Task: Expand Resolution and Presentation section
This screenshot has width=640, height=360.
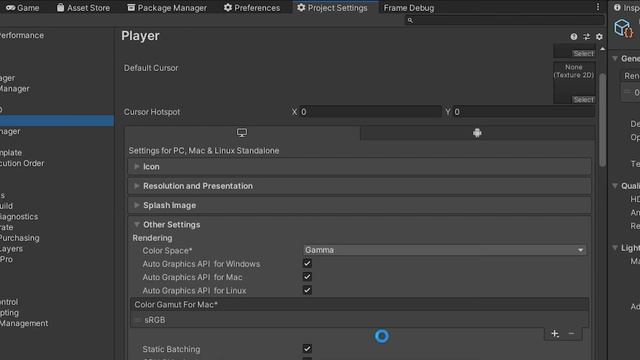Action: click(359, 186)
